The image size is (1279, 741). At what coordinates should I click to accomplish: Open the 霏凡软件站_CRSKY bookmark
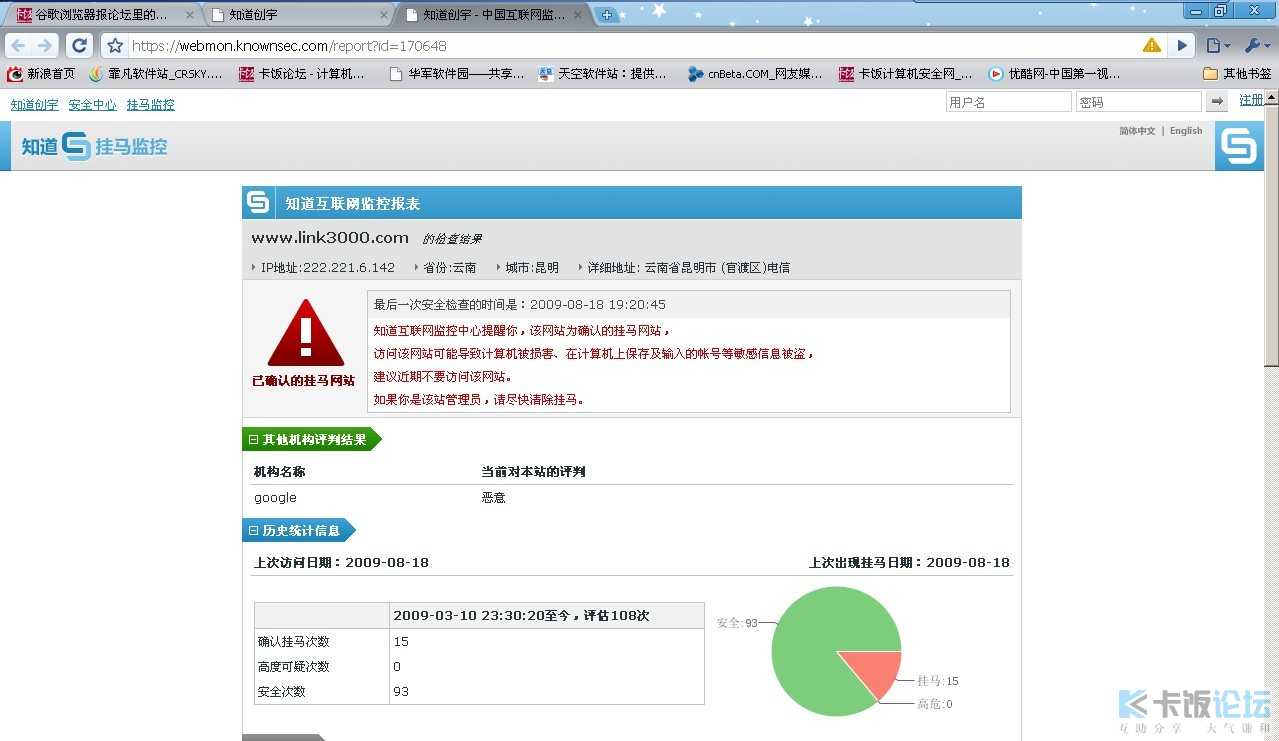click(x=156, y=74)
